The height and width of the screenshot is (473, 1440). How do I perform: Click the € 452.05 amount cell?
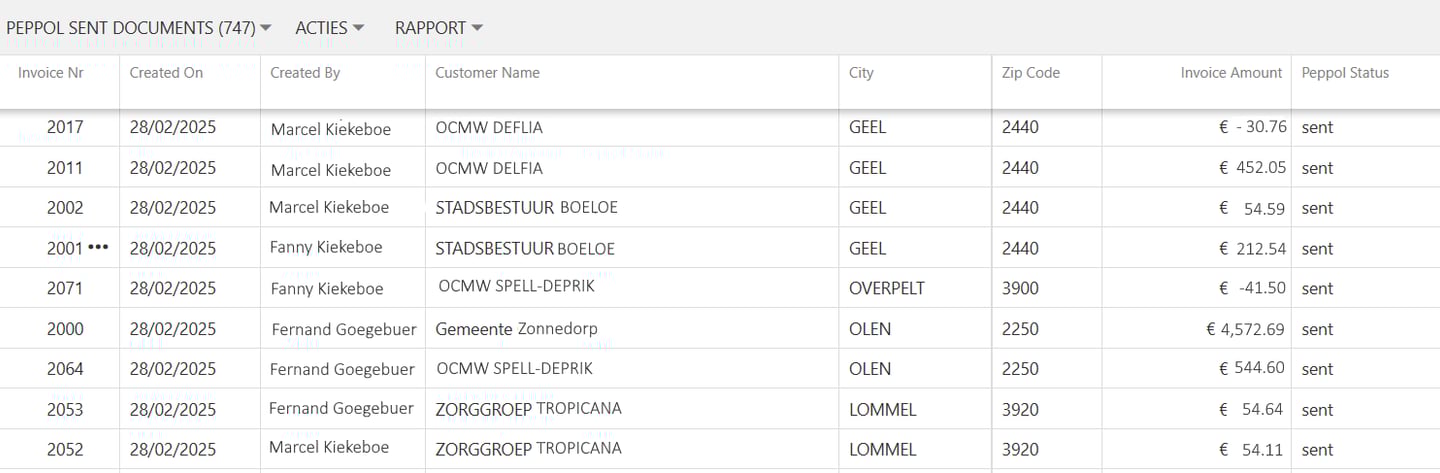coord(1252,168)
